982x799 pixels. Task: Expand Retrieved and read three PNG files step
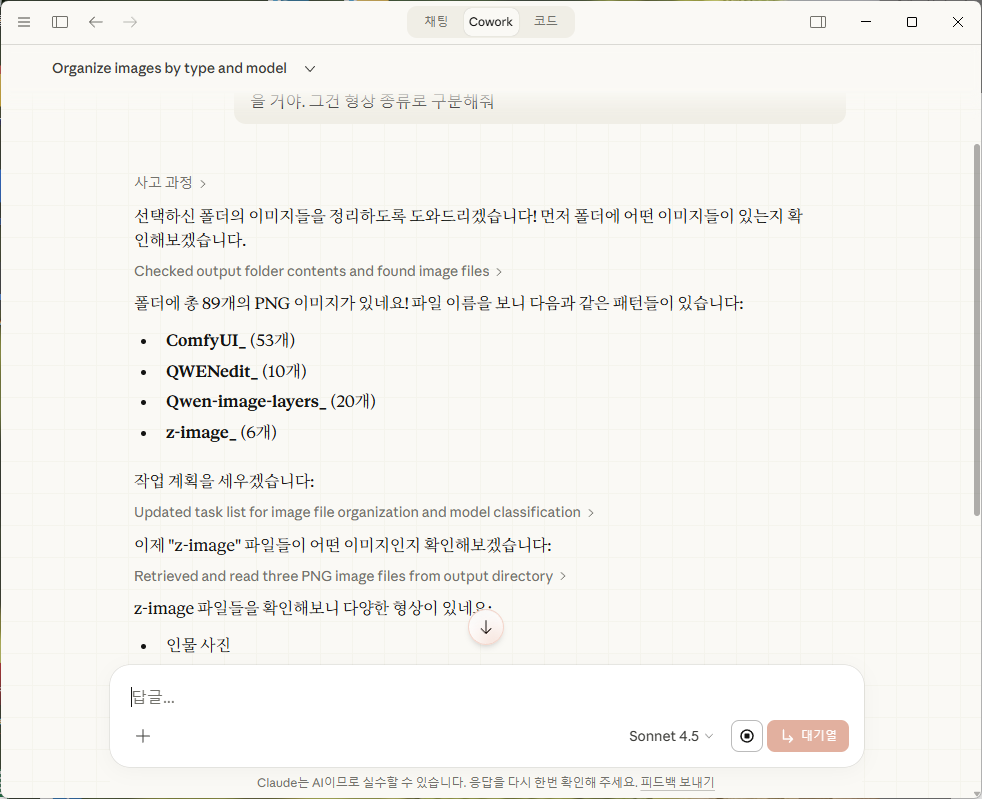350,576
